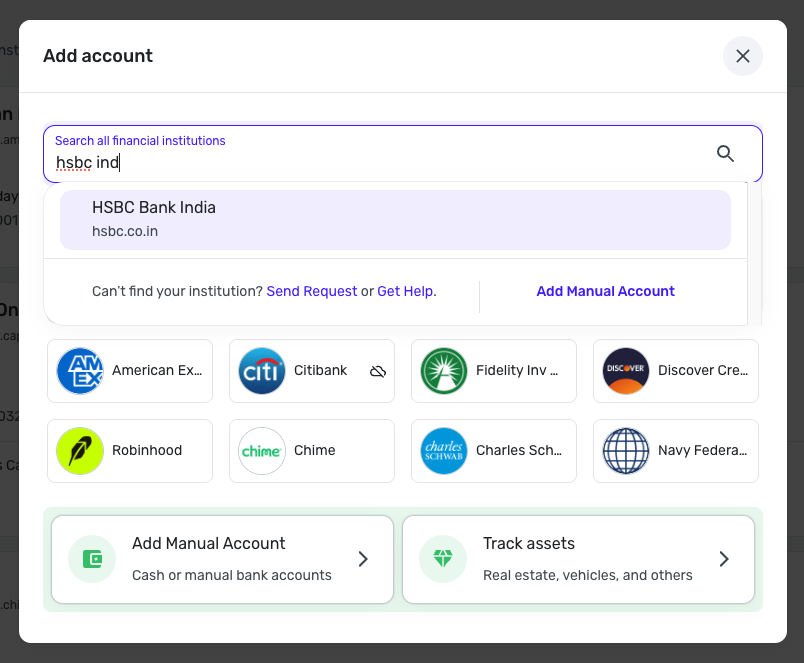The image size is (804, 663).
Task: Click Add Manual Account link in dropdown
Action: (x=605, y=291)
